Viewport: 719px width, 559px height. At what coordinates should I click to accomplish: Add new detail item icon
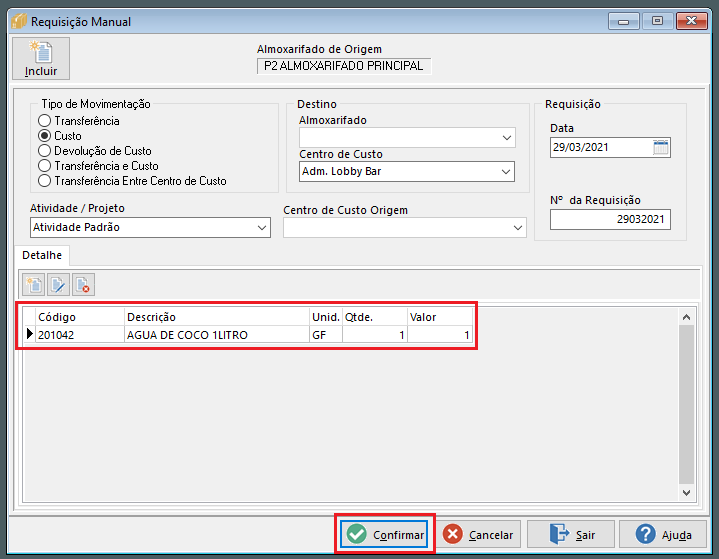click(34, 285)
